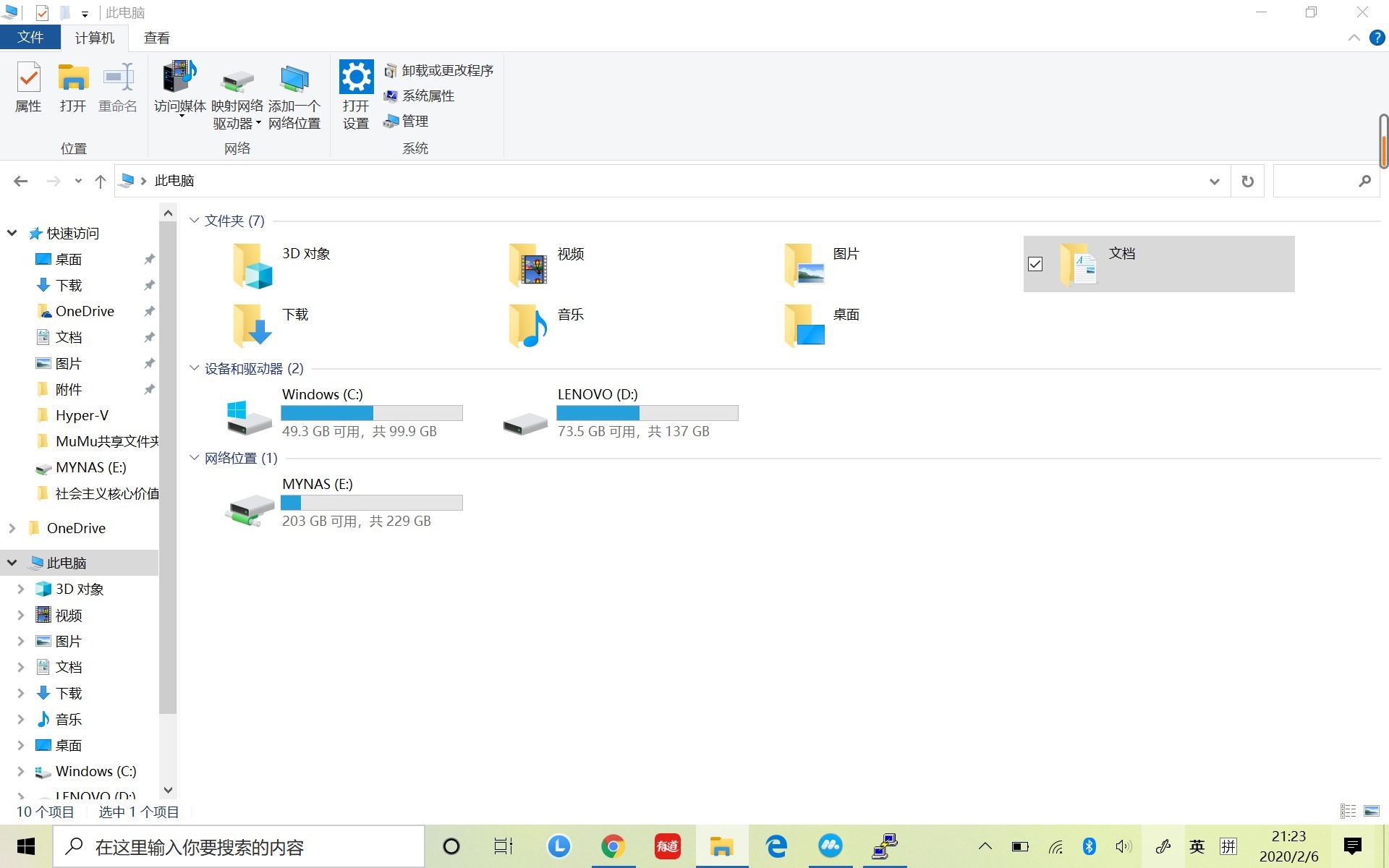Open address bar history dropdown arrow
The height and width of the screenshot is (868, 1389).
coord(1215,181)
